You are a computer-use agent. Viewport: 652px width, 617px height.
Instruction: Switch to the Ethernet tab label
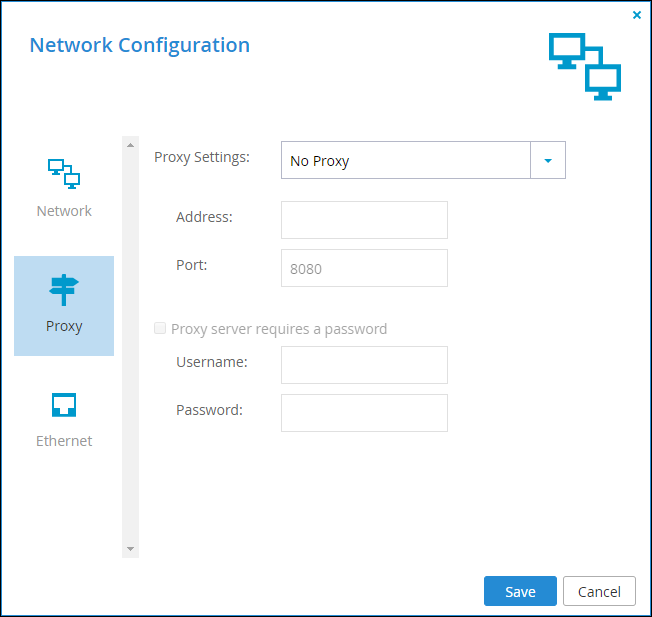[x=64, y=441]
